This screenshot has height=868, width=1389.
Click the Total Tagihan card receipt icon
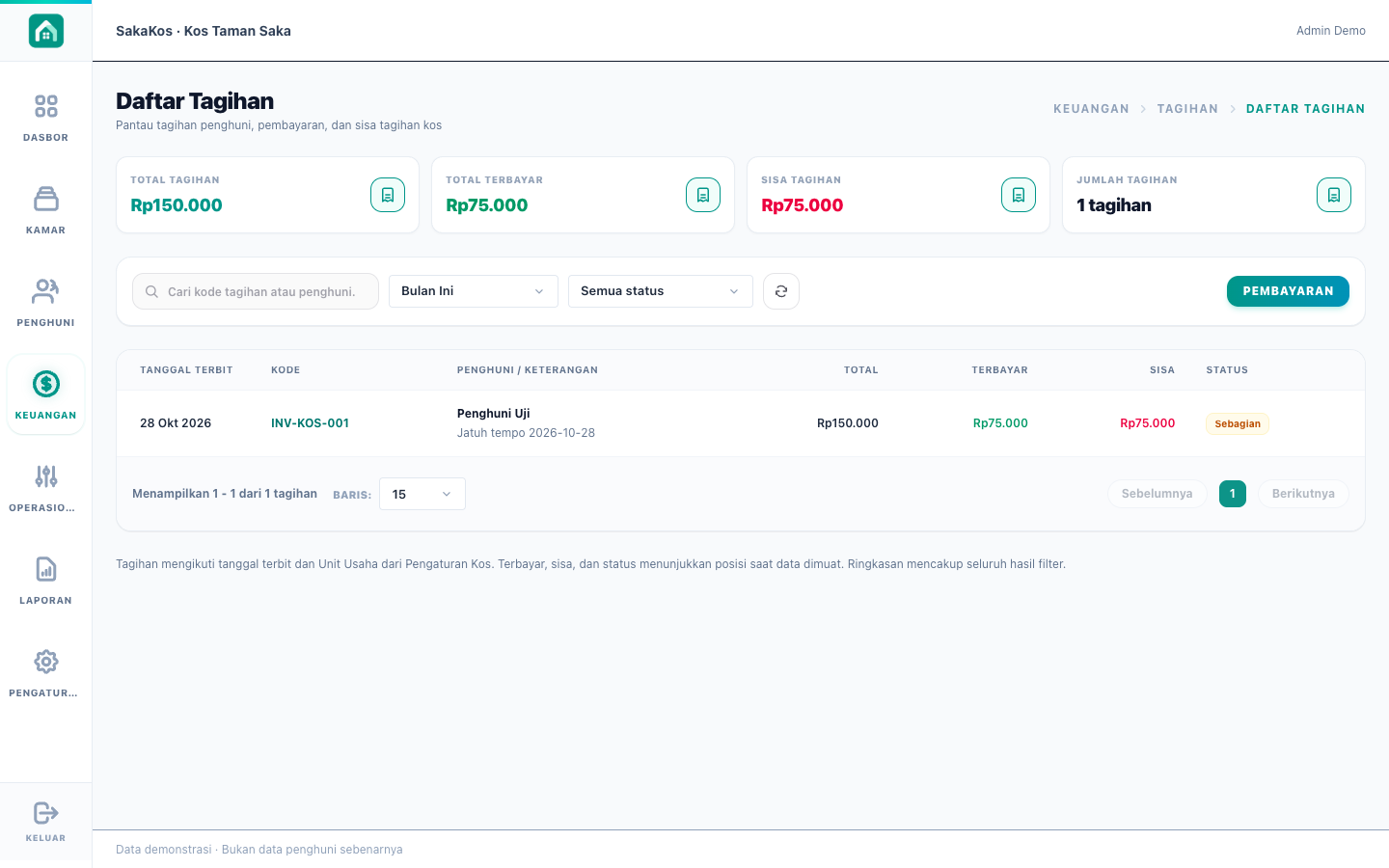click(x=388, y=195)
